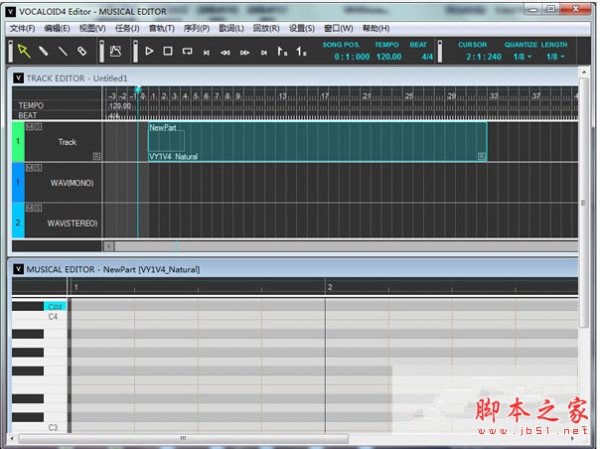The image size is (600, 449).
Task: Open the QUANTIZE 1/8 dropdown
Action: [x=522, y=57]
